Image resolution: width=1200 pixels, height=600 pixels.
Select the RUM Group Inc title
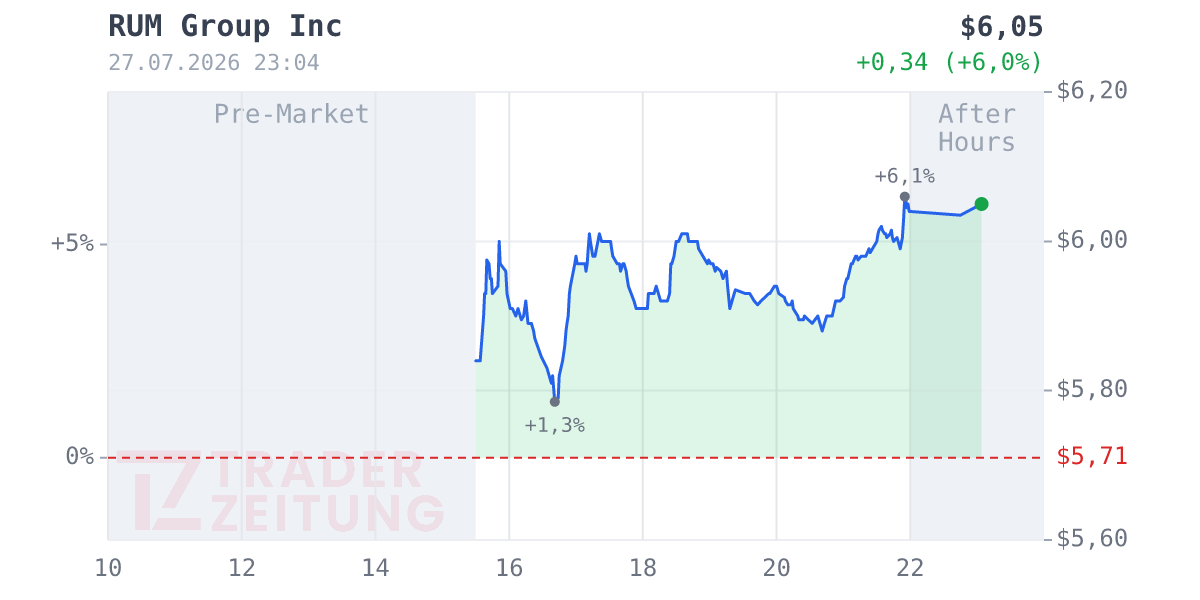point(225,27)
